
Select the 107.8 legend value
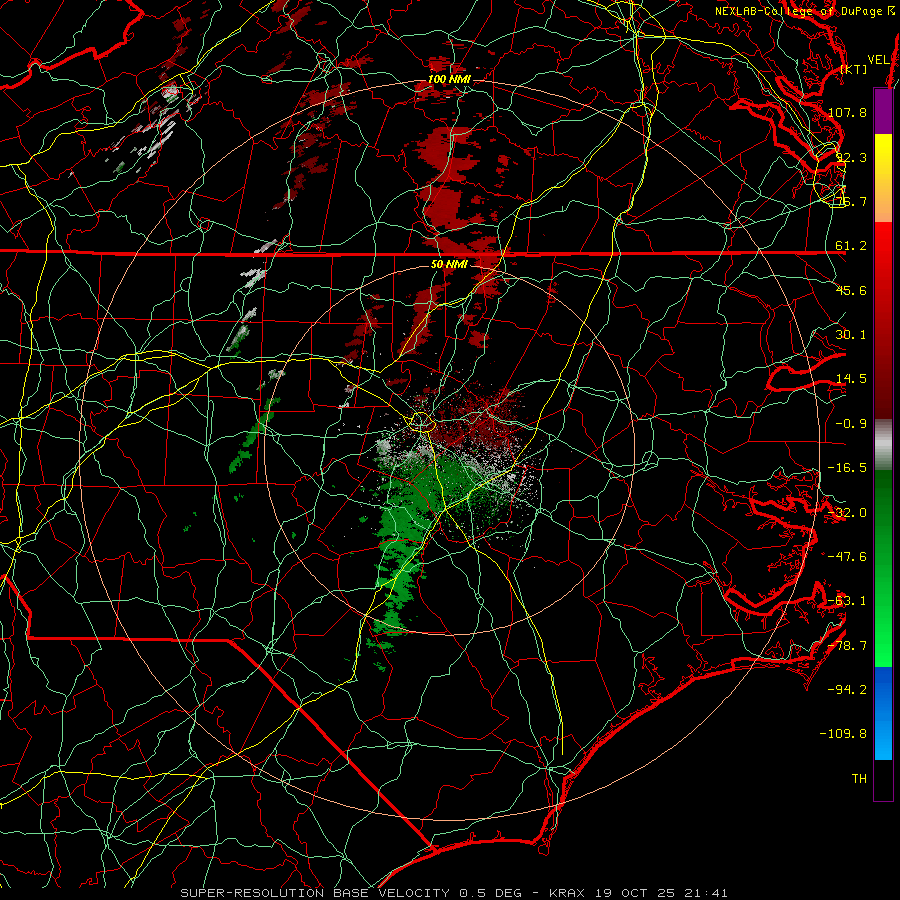click(x=847, y=112)
